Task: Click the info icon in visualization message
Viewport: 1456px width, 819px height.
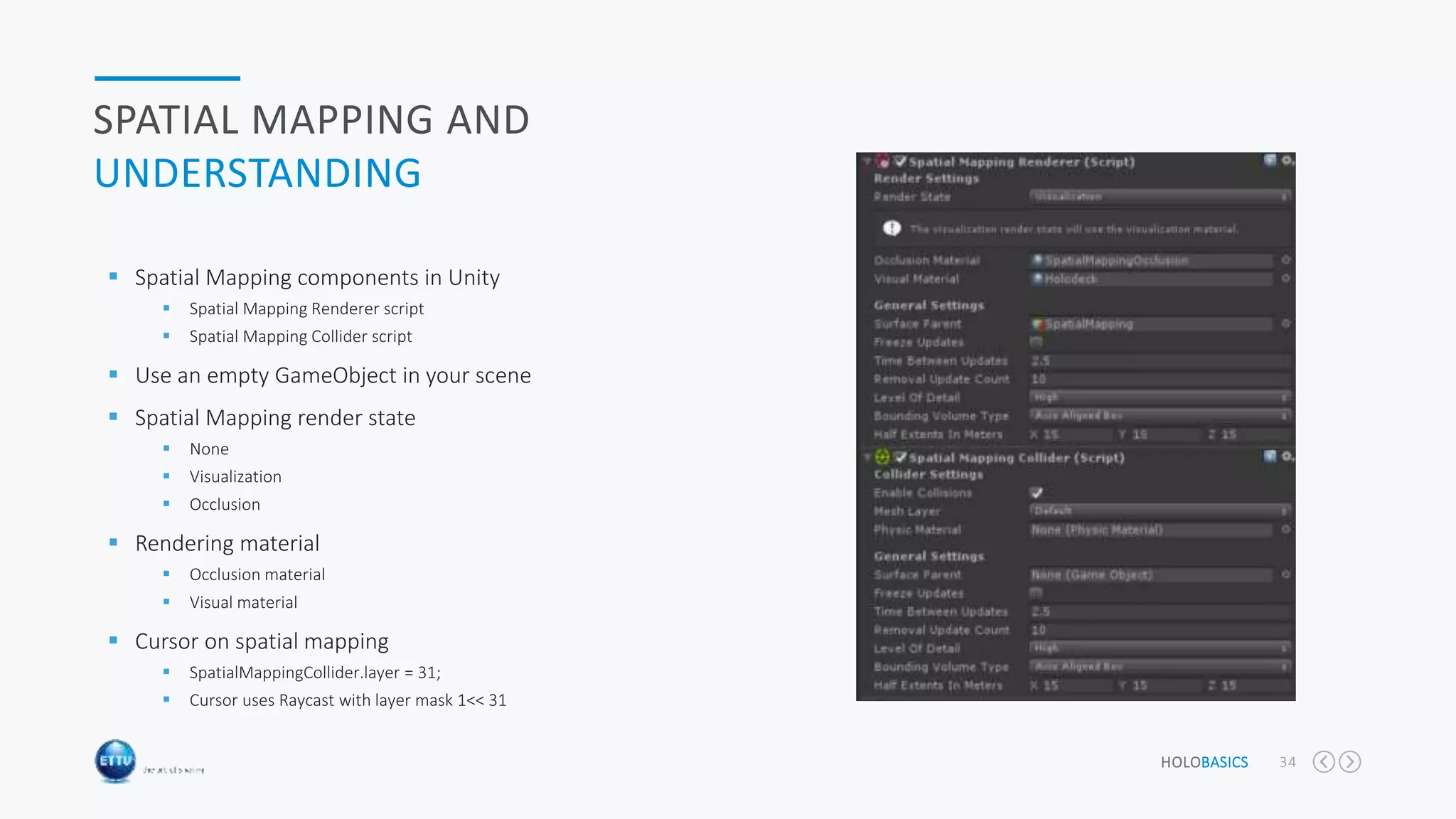Action: pyautogui.click(x=892, y=228)
